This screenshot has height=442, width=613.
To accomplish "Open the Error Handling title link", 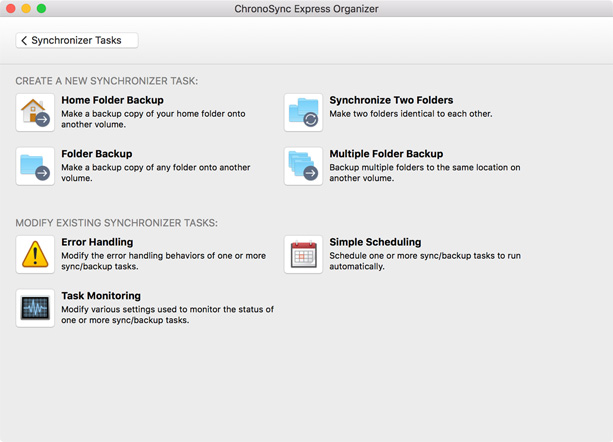I will click(97, 242).
